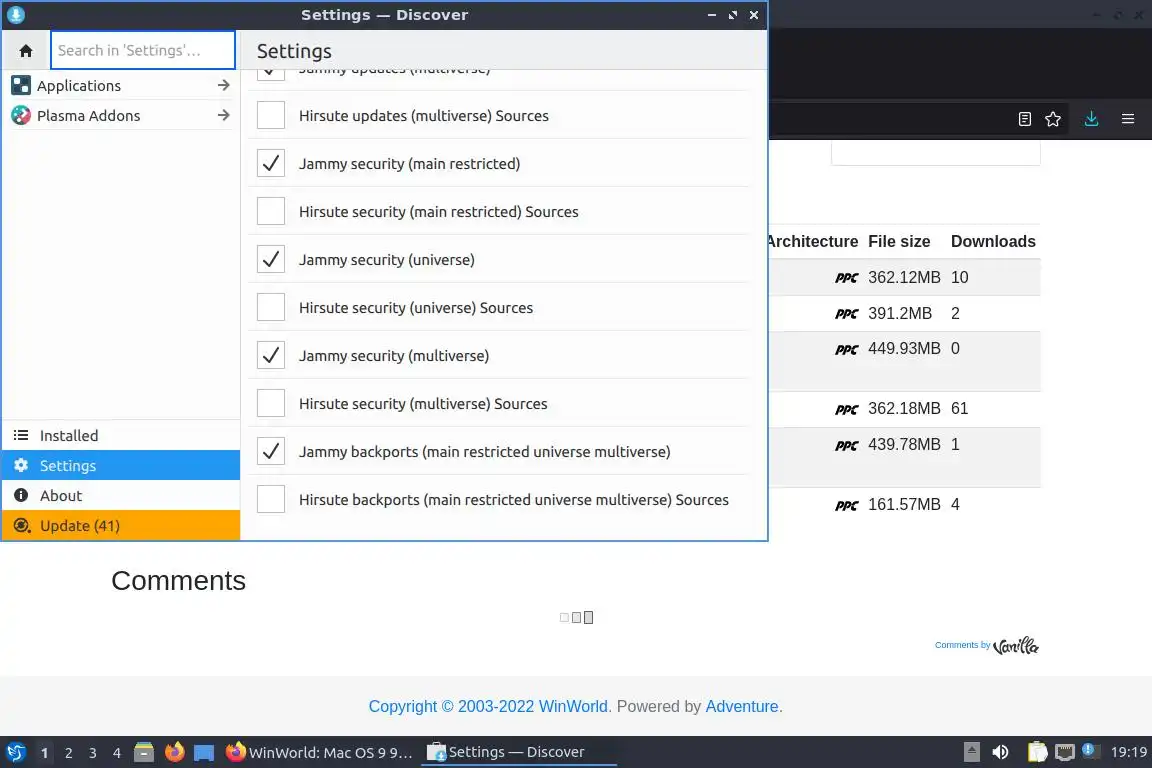Open file manager icon in taskbar
1152x768 pixels.
[x=144, y=753]
